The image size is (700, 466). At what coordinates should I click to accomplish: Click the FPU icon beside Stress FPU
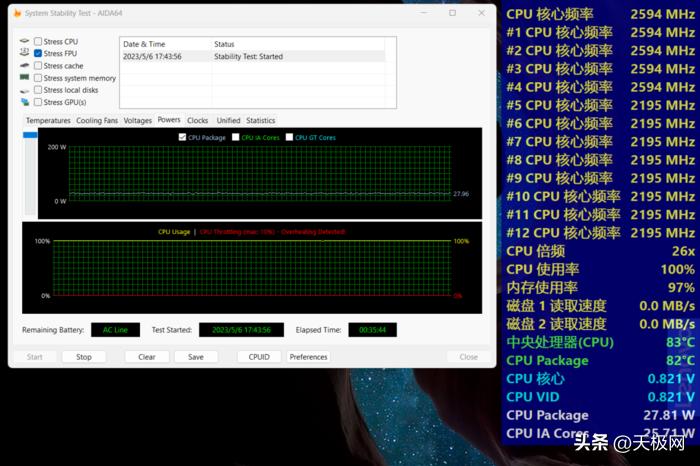coord(25,53)
